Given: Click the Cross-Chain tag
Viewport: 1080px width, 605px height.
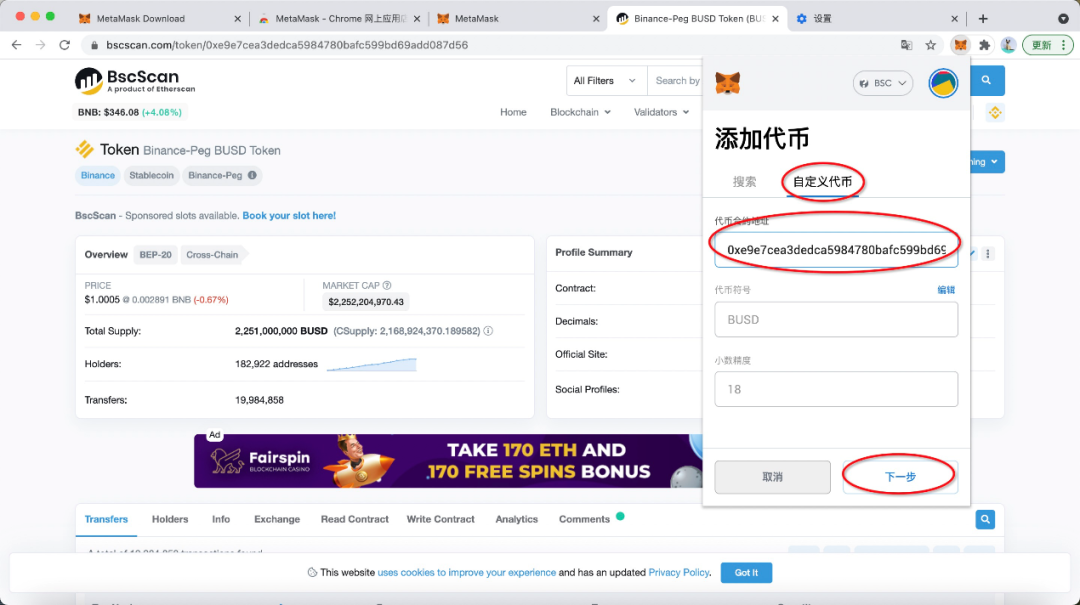Looking at the screenshot, I should coord(212,255).
